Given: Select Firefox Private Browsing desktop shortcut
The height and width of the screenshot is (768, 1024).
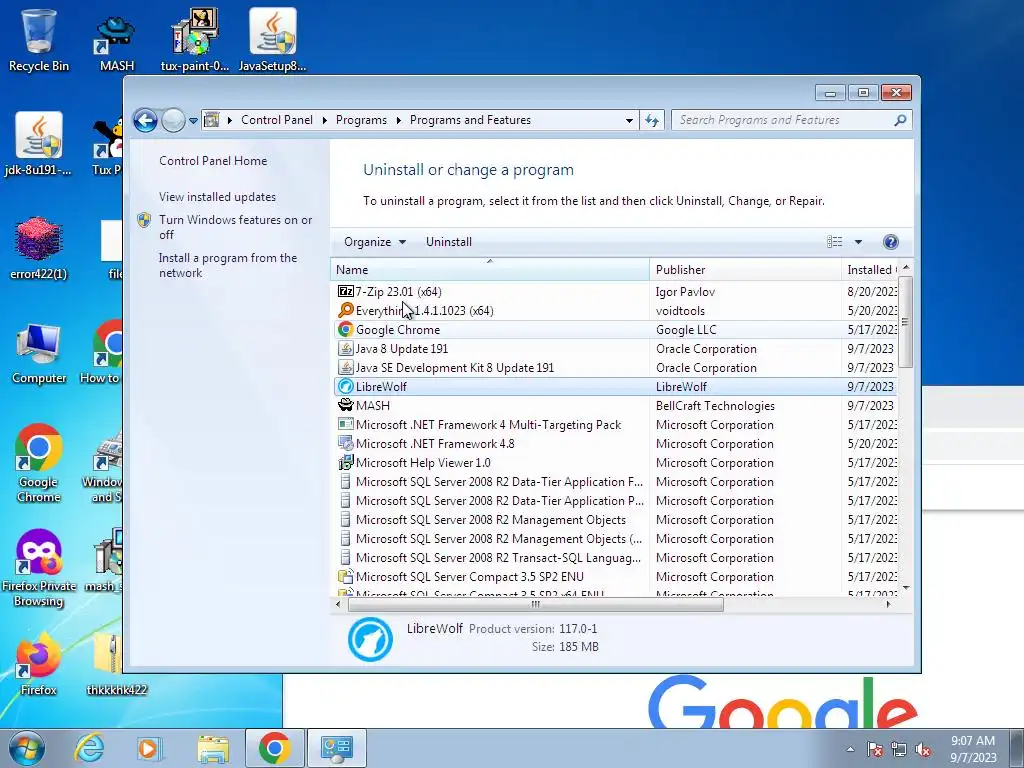Looking at the screenshot, I should click(x=39, y=568).
